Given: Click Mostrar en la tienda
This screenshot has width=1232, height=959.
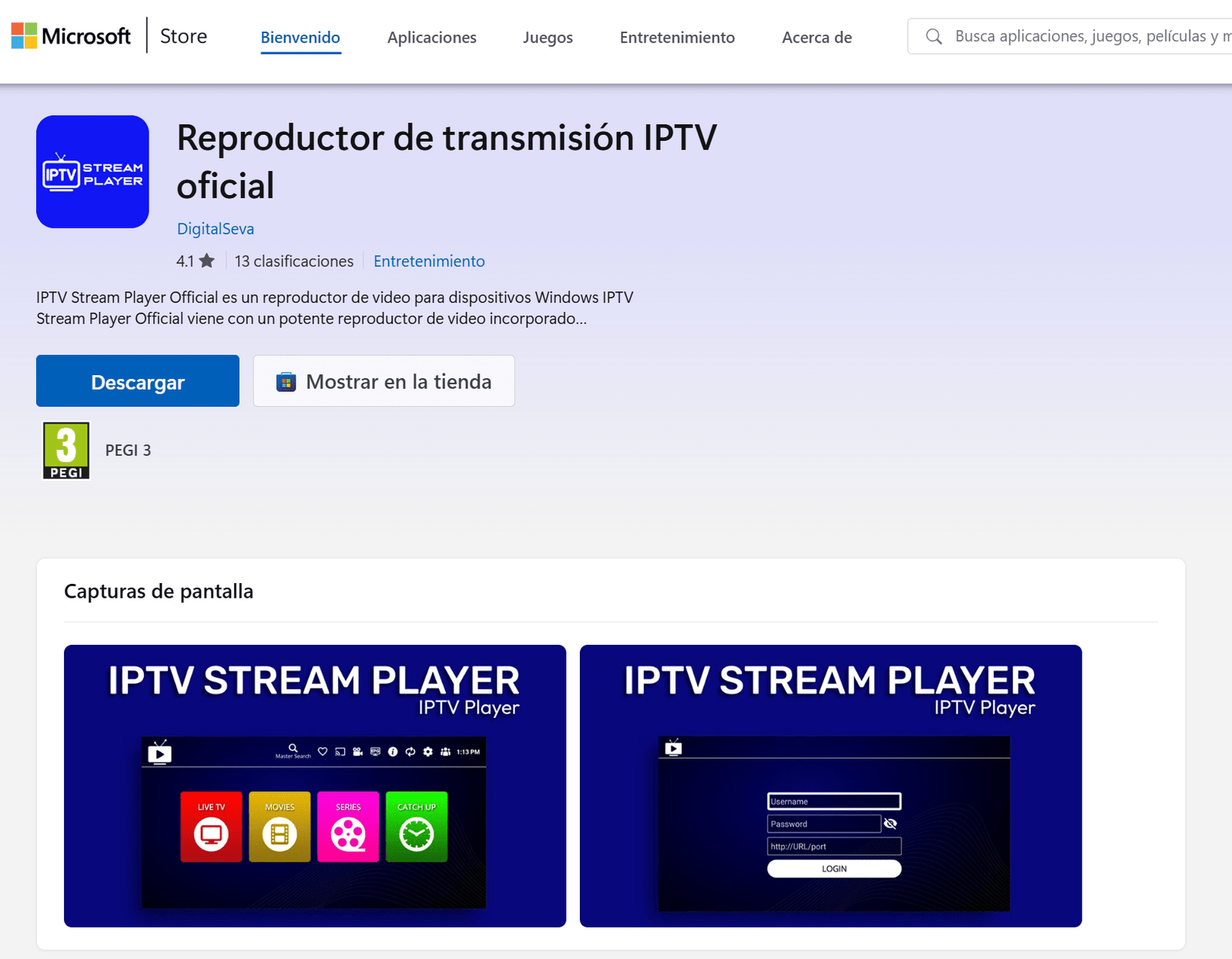Looking at the screenshot, I should [383, 381].
